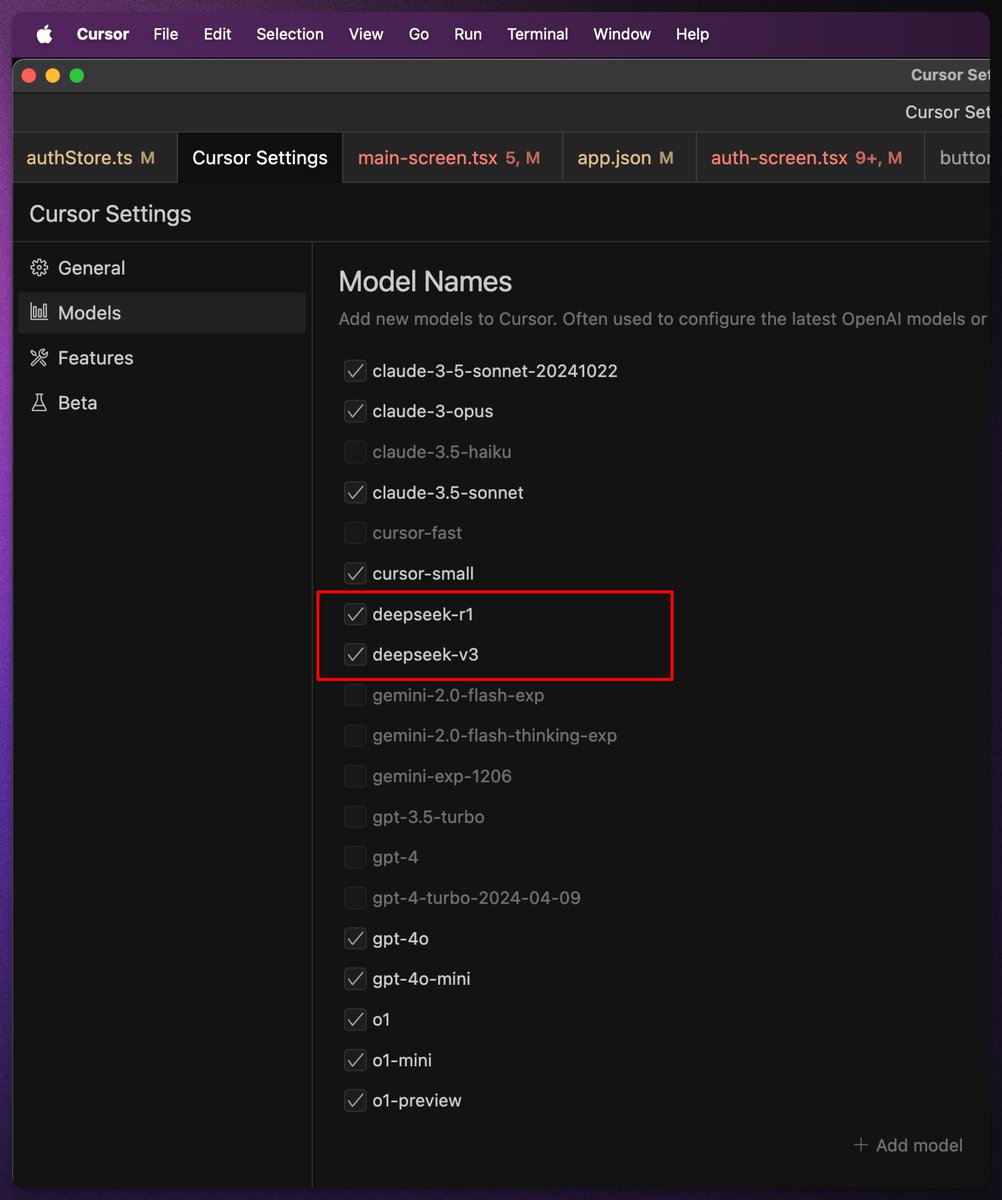Uncheck the claude-3-5-sonnet-20241022 model checkbox
1002x1200 pixels.
tap(355, 371)
